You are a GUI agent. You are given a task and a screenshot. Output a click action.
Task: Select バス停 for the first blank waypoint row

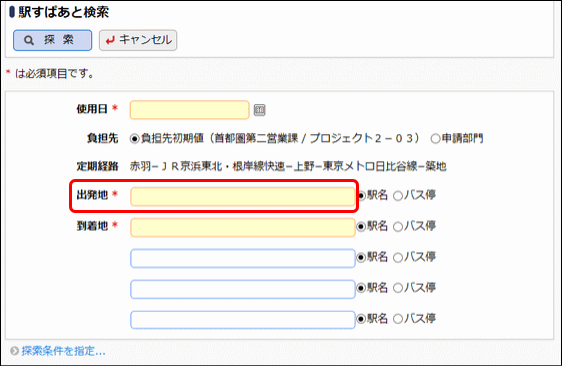(398, 258)
